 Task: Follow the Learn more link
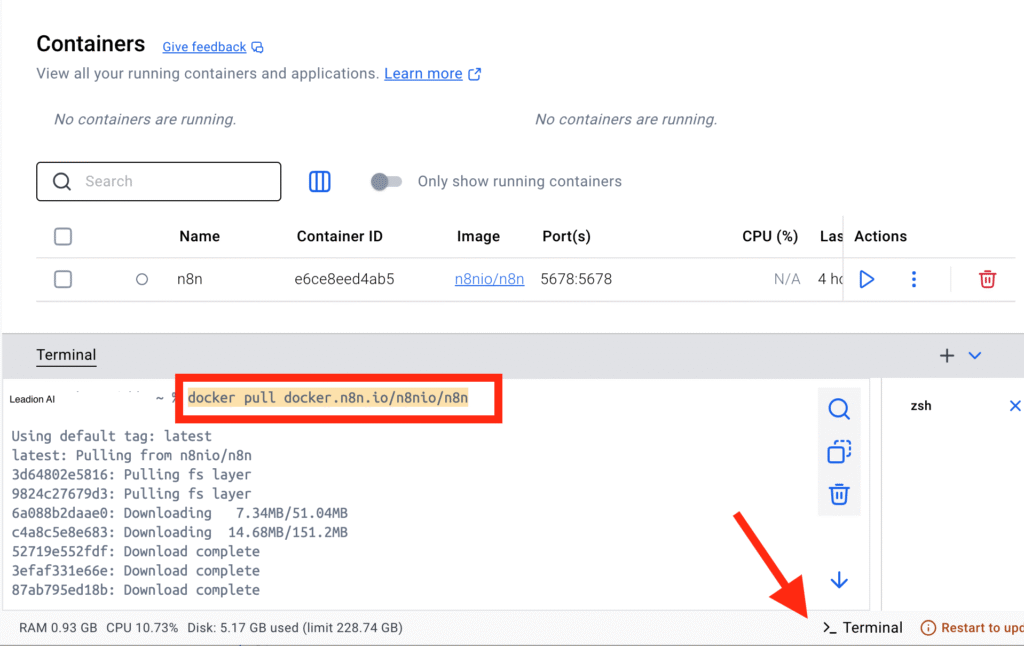[x=424, y=73]
